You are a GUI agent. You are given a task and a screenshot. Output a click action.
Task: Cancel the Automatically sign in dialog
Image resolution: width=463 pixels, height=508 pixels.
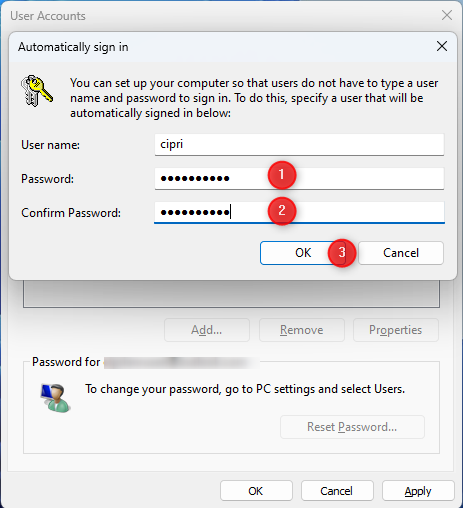point(401,253)
